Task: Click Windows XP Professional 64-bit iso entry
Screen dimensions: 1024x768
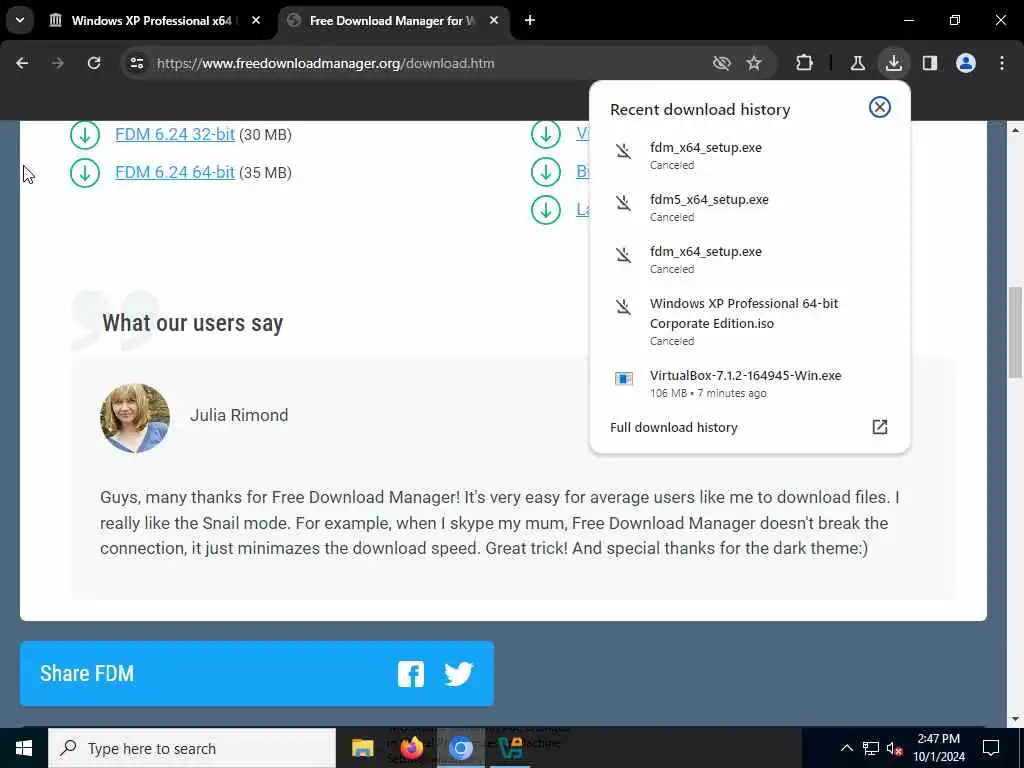Action: coord(749,321)
